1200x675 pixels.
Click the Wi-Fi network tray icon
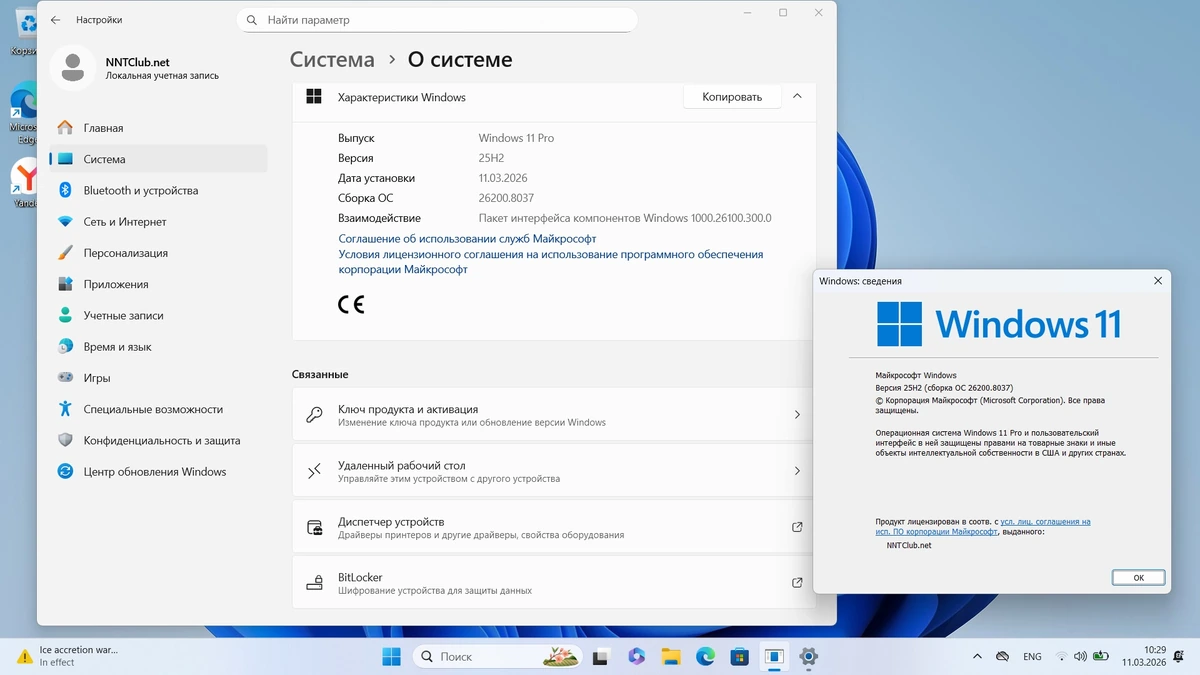[x=1061, y=657]
